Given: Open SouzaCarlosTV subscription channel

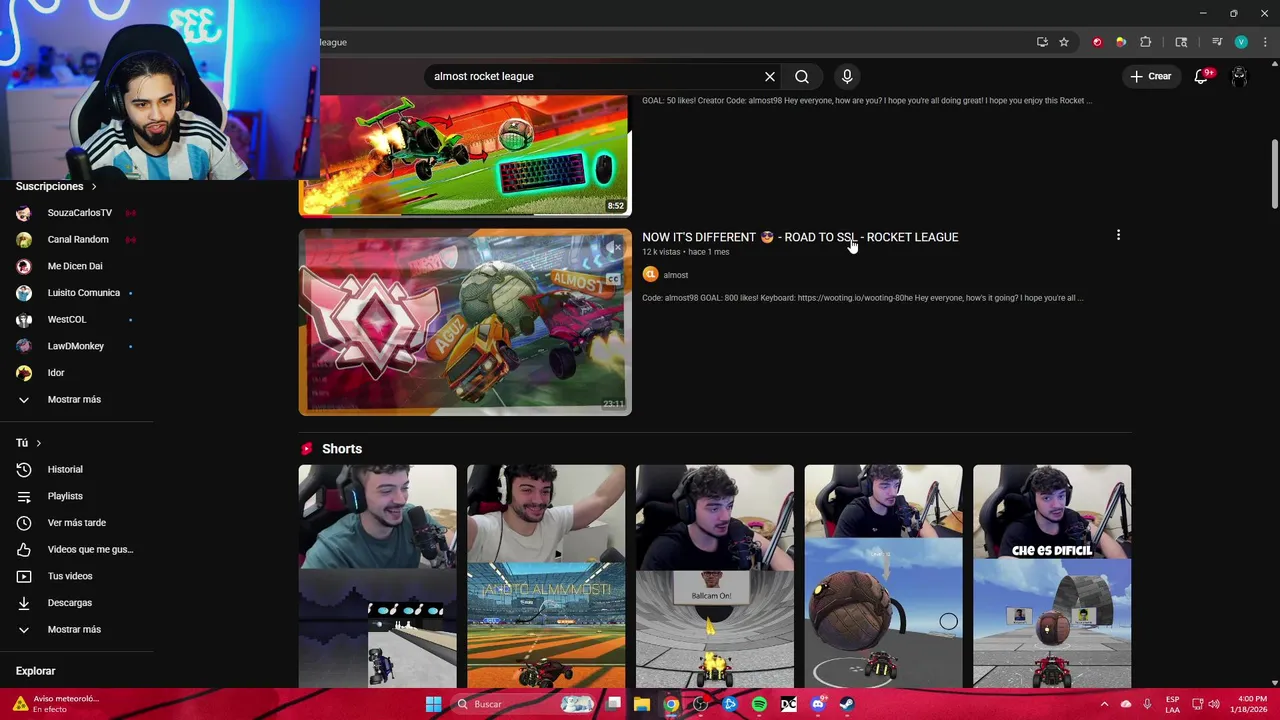Looking at the screenshot, I should click(80, 213).
